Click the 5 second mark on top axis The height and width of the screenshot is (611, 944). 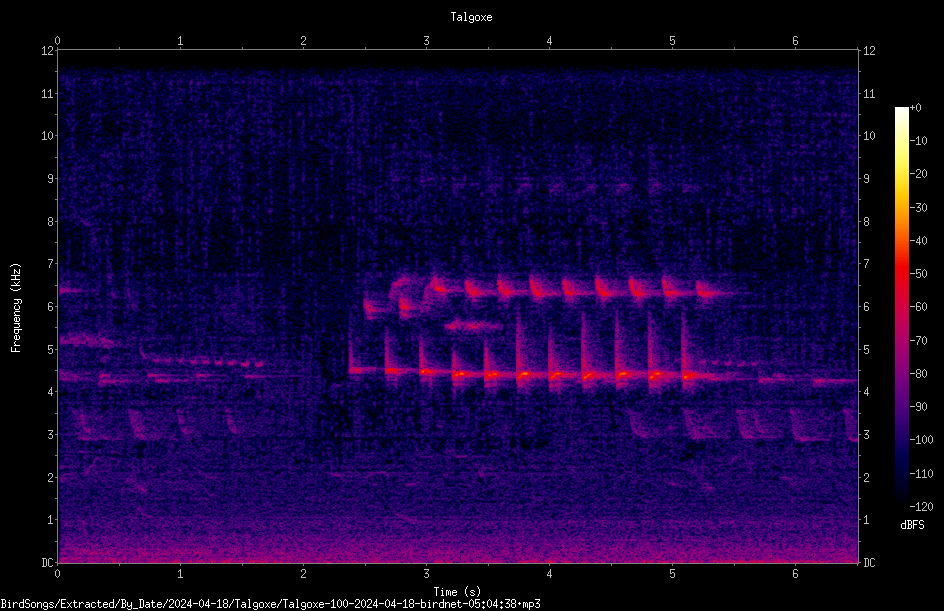click(x=672, y=41)
